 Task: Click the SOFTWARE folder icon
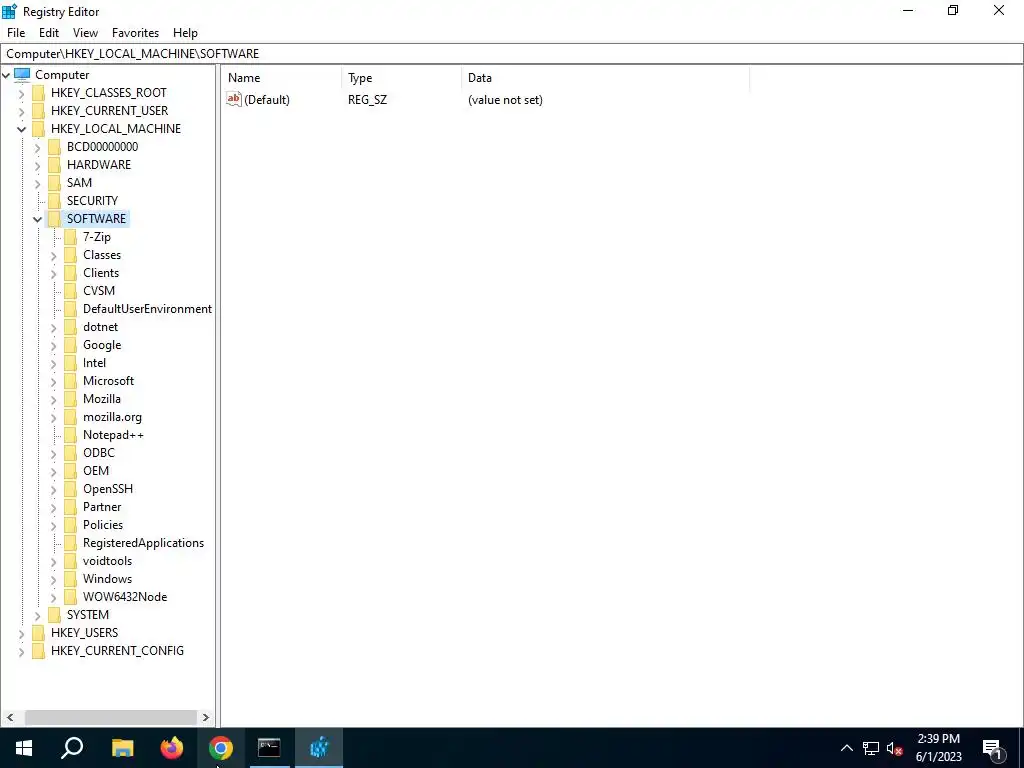[x=55, y=218]
